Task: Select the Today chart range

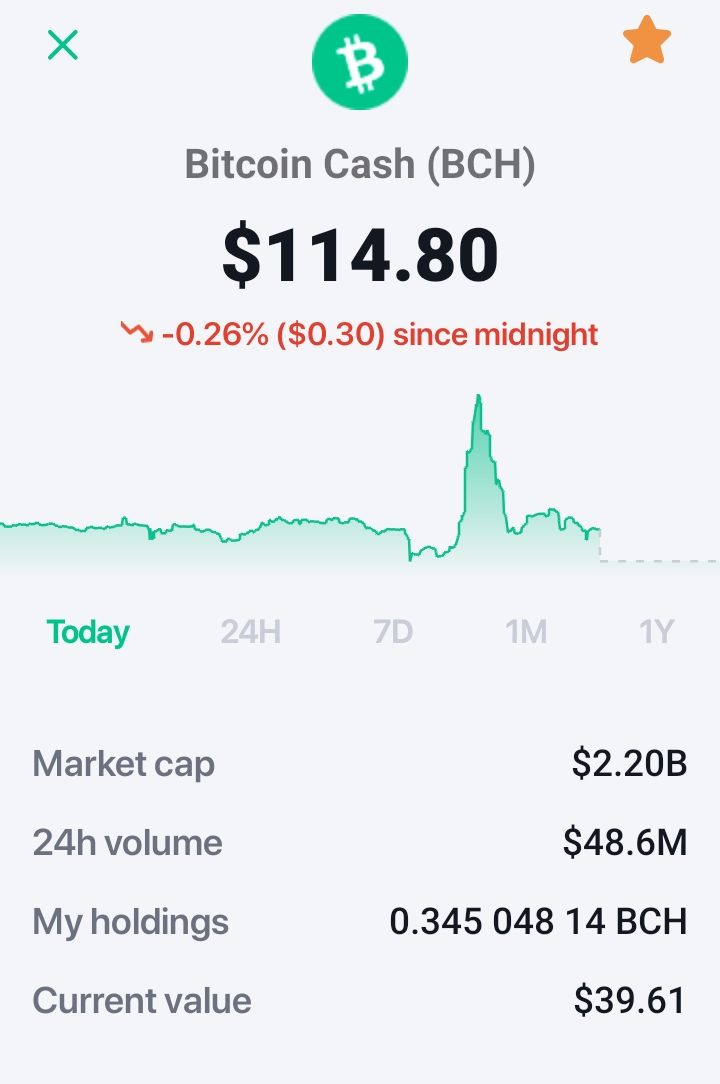Action: (x=88, y=632)
